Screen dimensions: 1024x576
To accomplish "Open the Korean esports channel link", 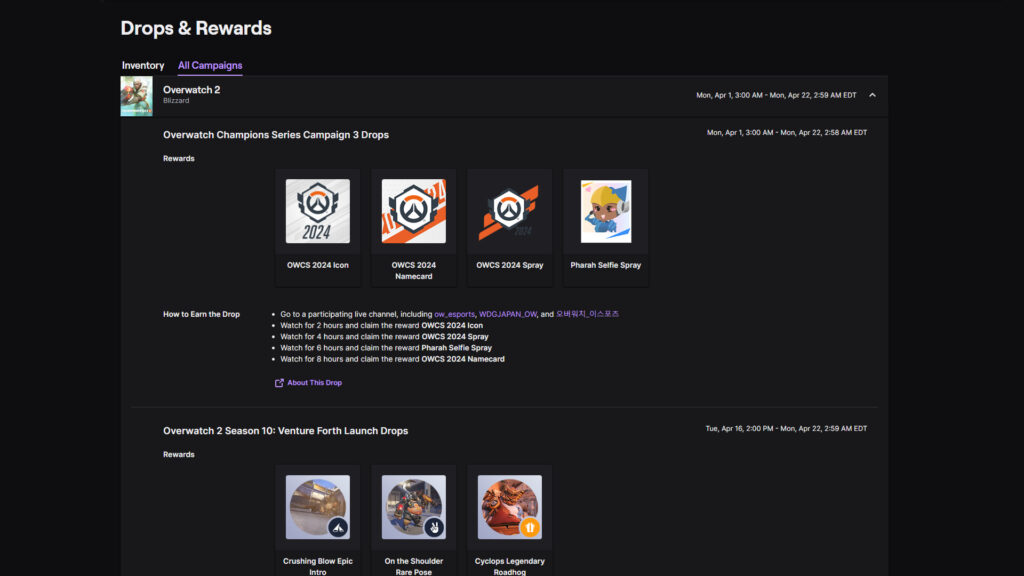I will pyautogui.click(x=588, y=313).
